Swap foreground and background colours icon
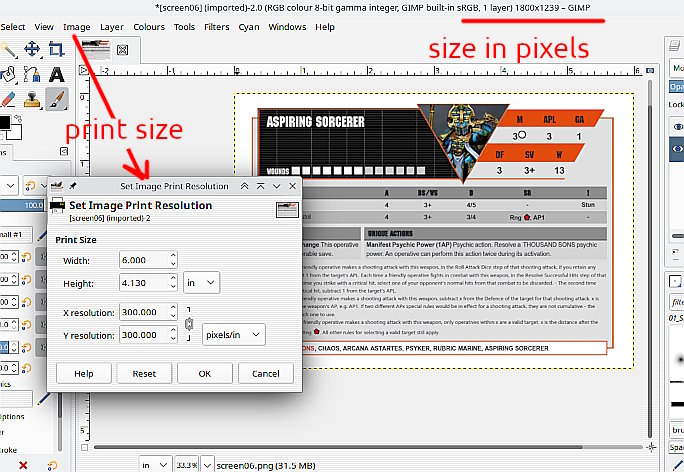 (18, 118)
